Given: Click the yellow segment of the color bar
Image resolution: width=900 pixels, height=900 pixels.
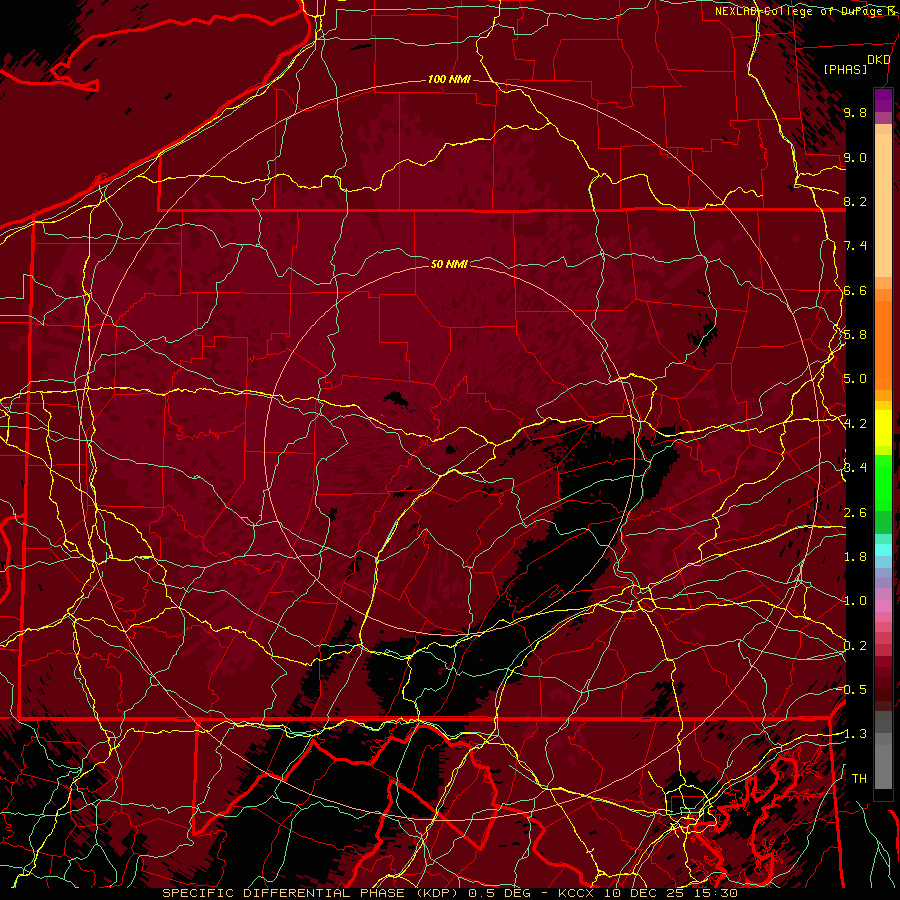Looking at the screenshot, I should pos(883,428).
